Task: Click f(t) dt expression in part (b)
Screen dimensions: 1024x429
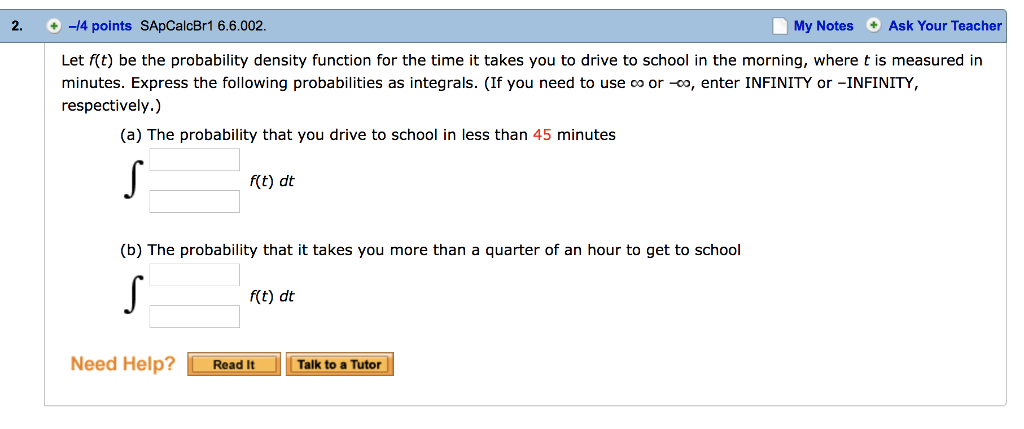Action: (272, 296)
